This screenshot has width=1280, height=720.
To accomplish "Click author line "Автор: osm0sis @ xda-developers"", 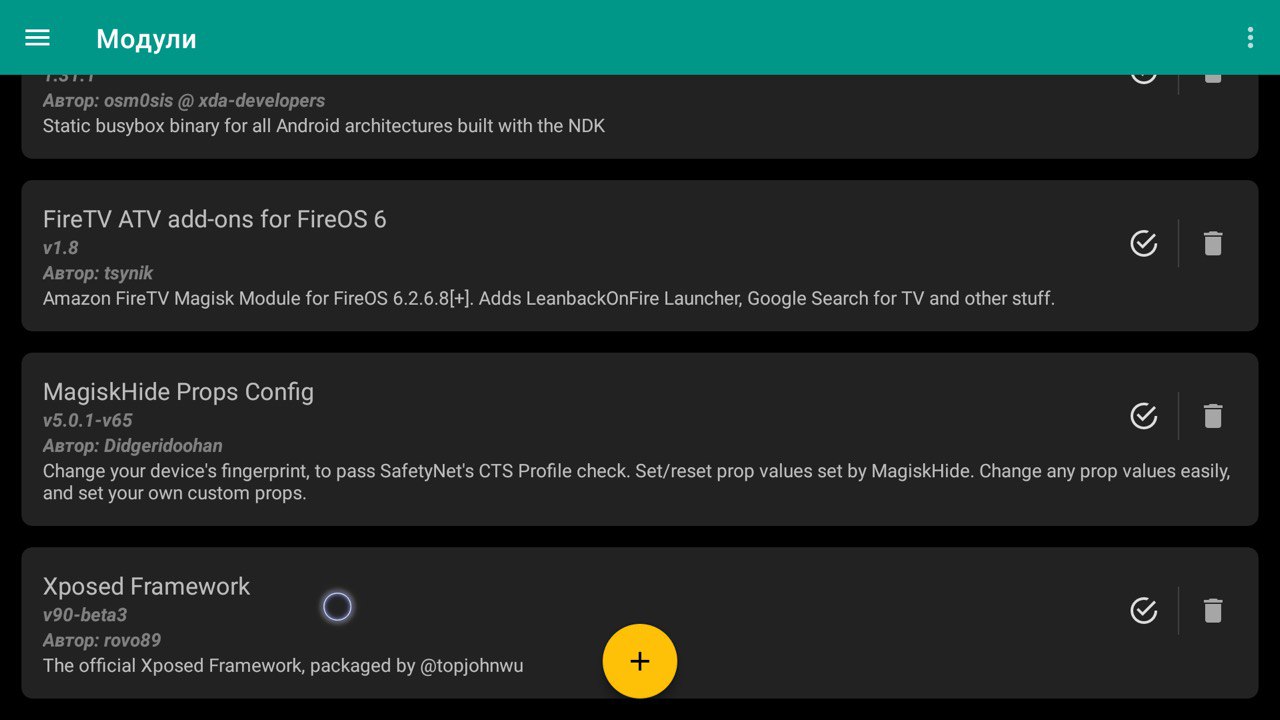I will point(184,101).
